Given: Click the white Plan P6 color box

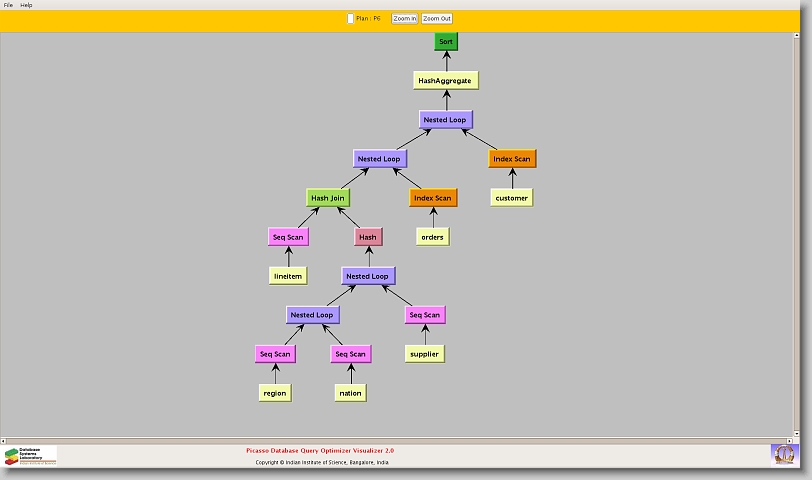Looking at the screenshot, I should coord(350,18).
